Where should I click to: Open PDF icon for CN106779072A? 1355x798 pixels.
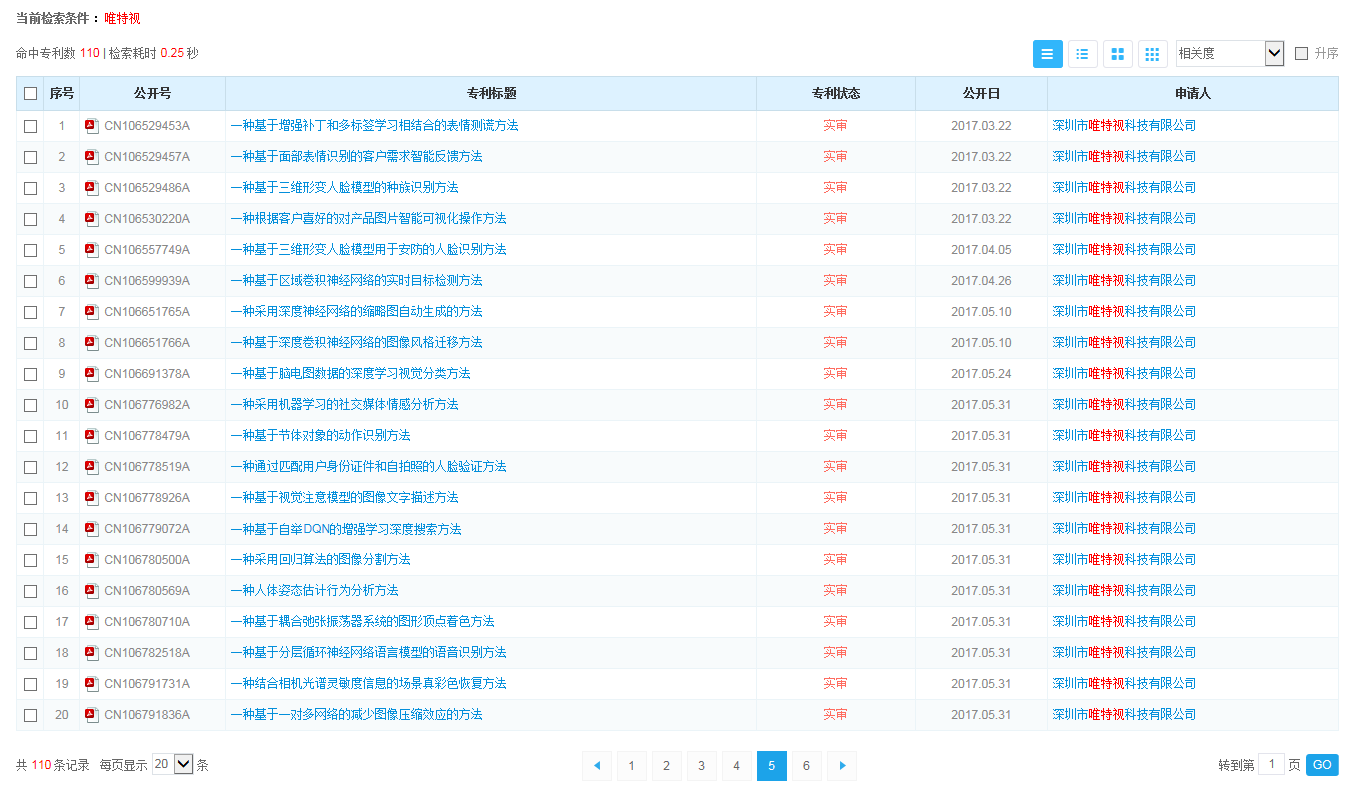click(92, 529)
